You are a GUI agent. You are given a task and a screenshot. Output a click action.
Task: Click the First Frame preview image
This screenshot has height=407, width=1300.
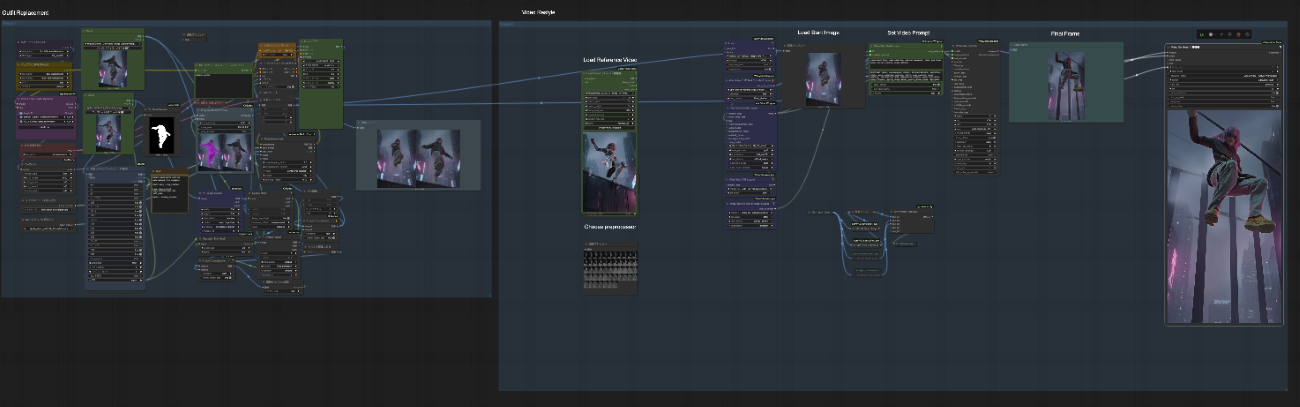point(1065,85)
